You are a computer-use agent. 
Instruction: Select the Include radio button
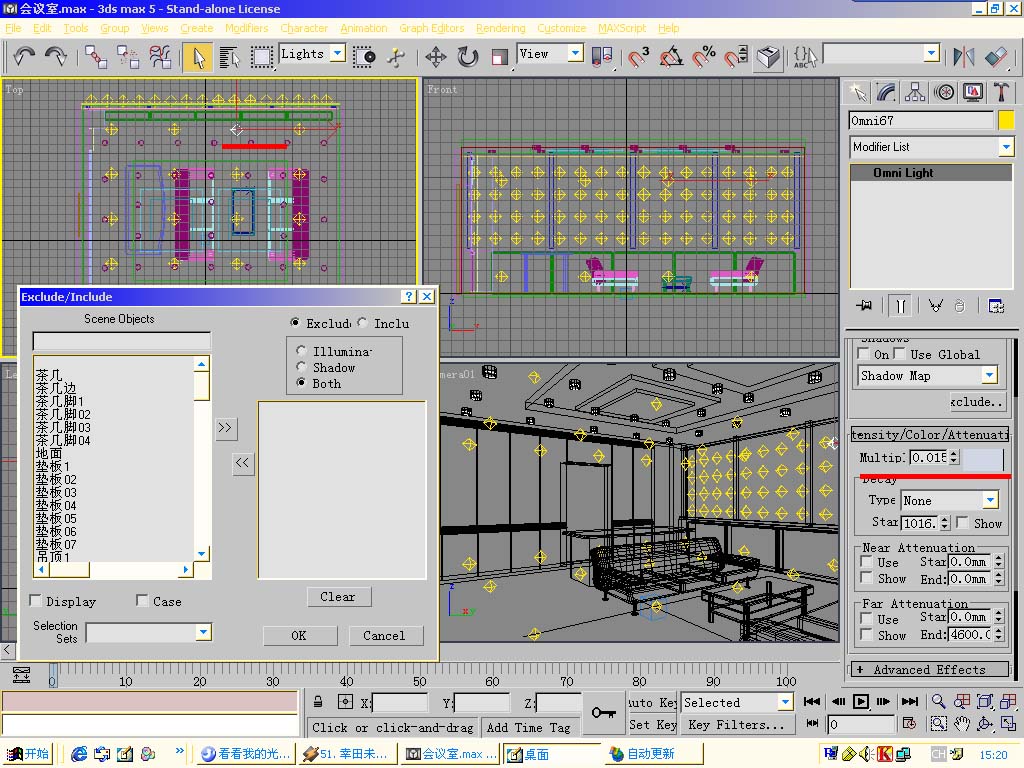pyautogui.click(x=363, y=323)
